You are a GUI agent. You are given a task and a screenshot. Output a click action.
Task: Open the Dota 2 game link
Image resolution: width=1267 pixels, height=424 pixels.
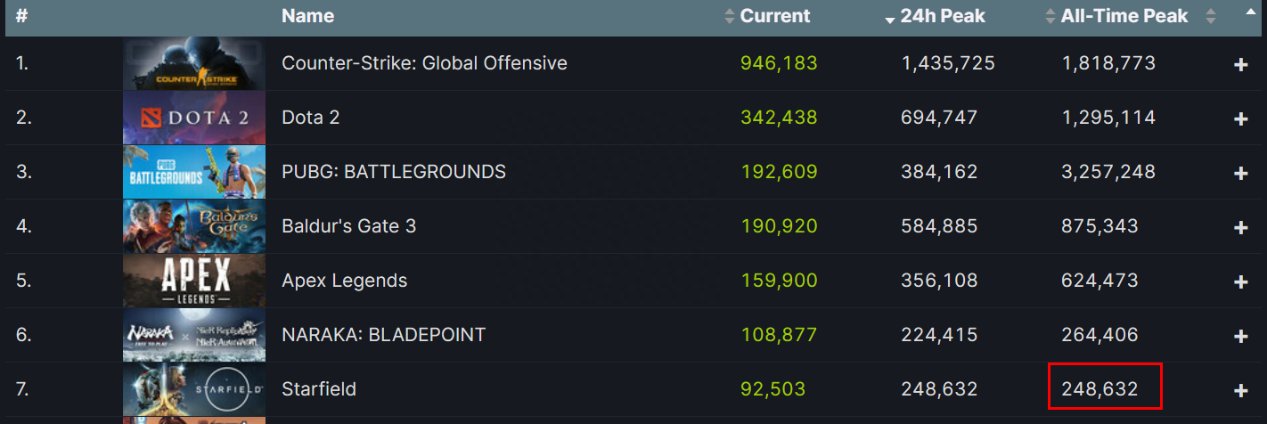click(x=311, y=117)
